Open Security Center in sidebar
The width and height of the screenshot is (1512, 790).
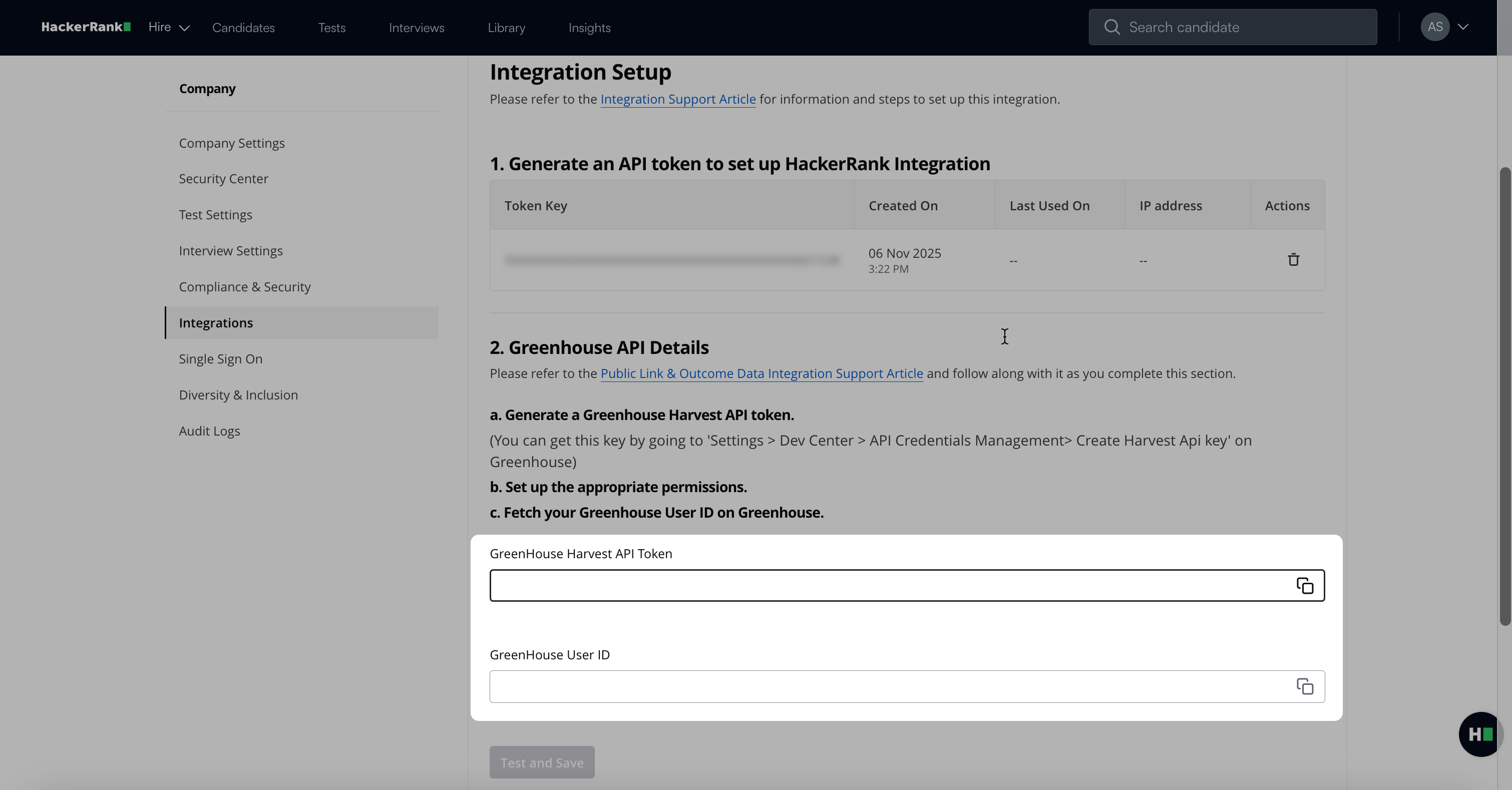pyautogui.click(x=223, y=178)
